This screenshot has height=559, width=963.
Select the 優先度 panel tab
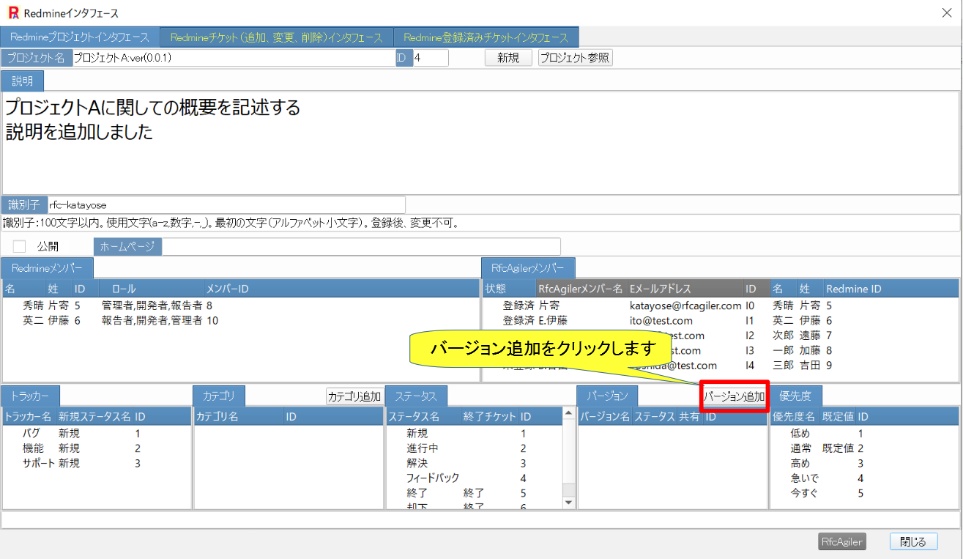coord(795,396)
